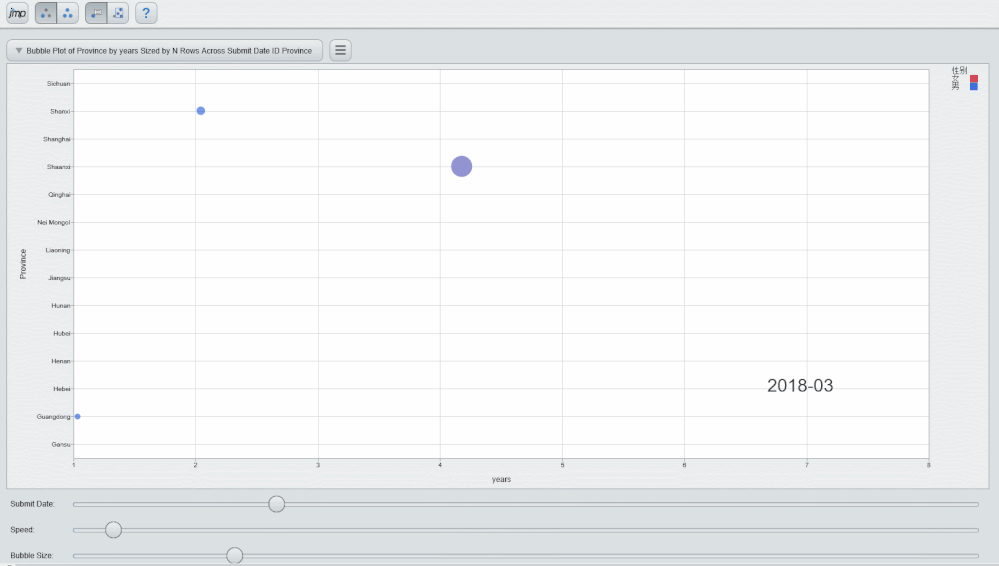Select the large purple Shaanxi bubble
This screenshot has width=999, height=566.
coord(461,166)
